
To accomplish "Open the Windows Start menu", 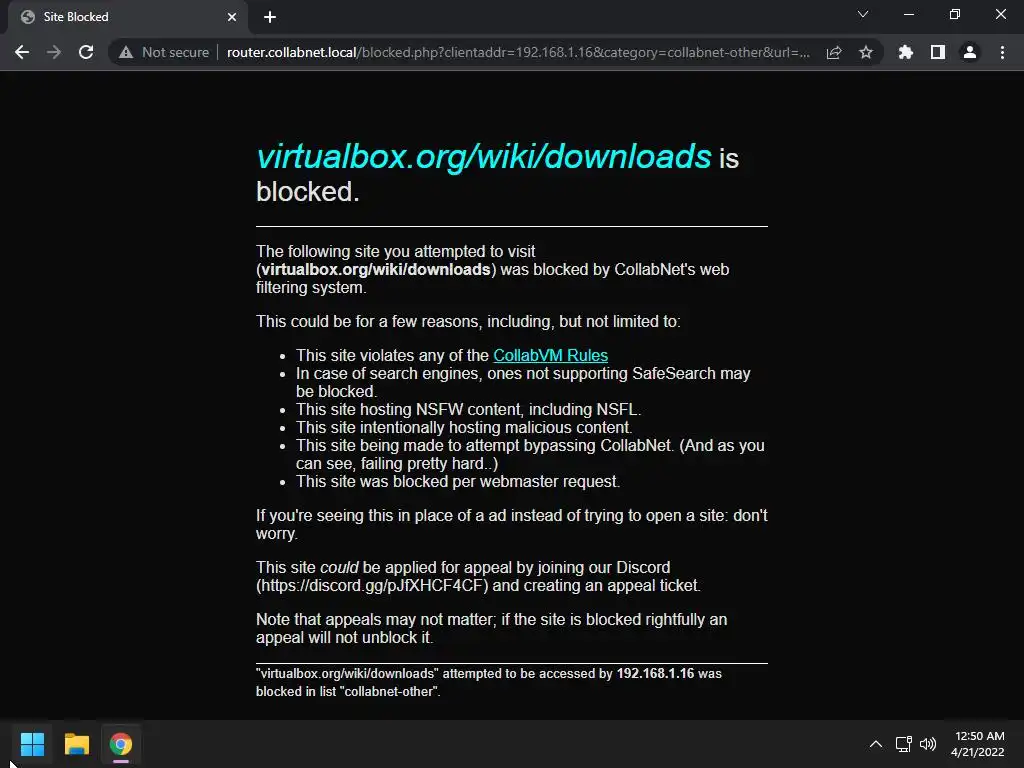I will point(32,744).
